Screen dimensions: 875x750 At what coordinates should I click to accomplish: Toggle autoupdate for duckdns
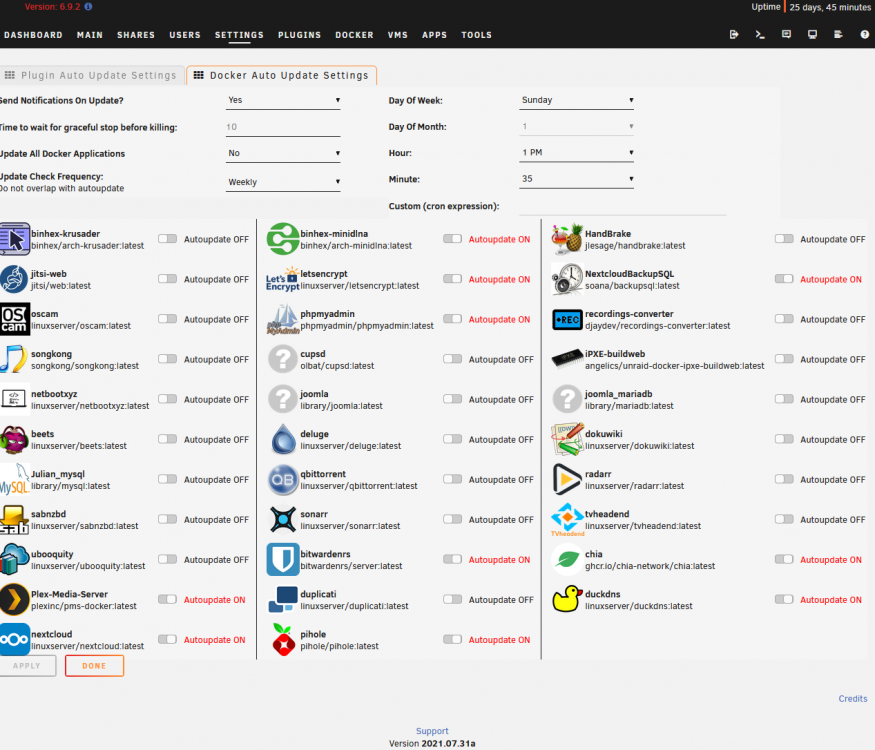pos(784,599)
